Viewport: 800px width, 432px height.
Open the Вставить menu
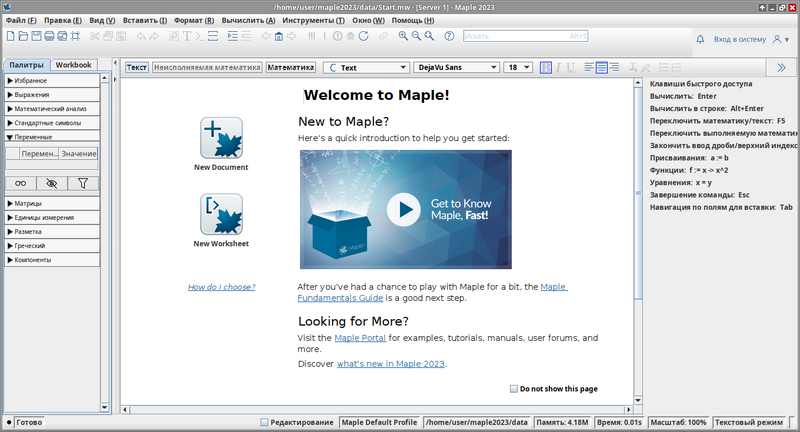[x=145, y=20]
